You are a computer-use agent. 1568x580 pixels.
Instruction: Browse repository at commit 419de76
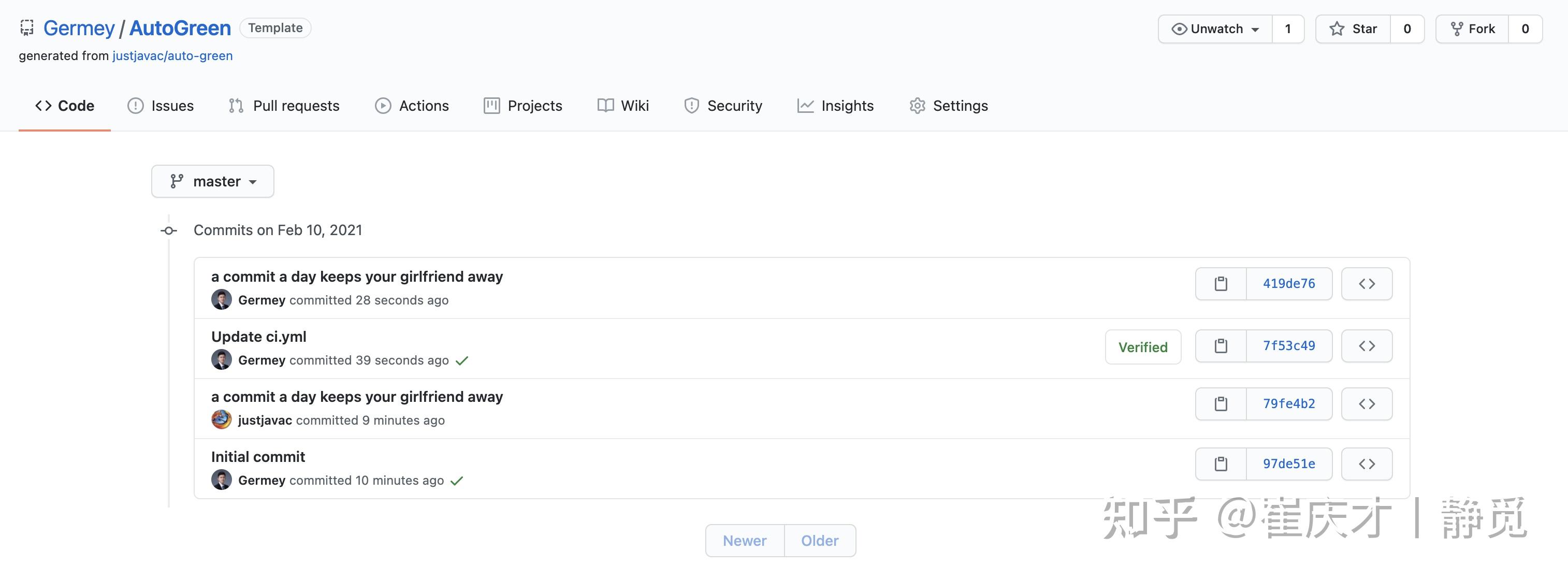1367,283
